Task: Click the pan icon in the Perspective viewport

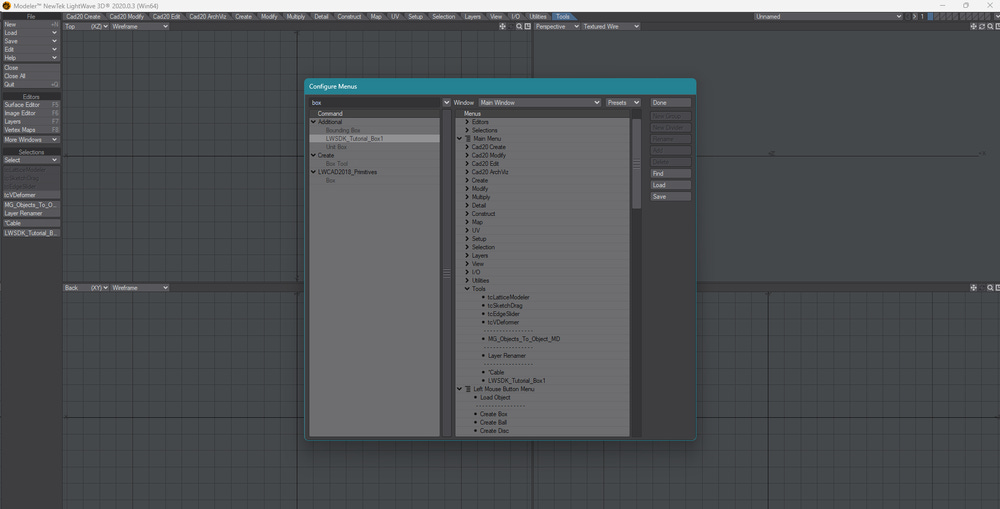Action: 973,27
